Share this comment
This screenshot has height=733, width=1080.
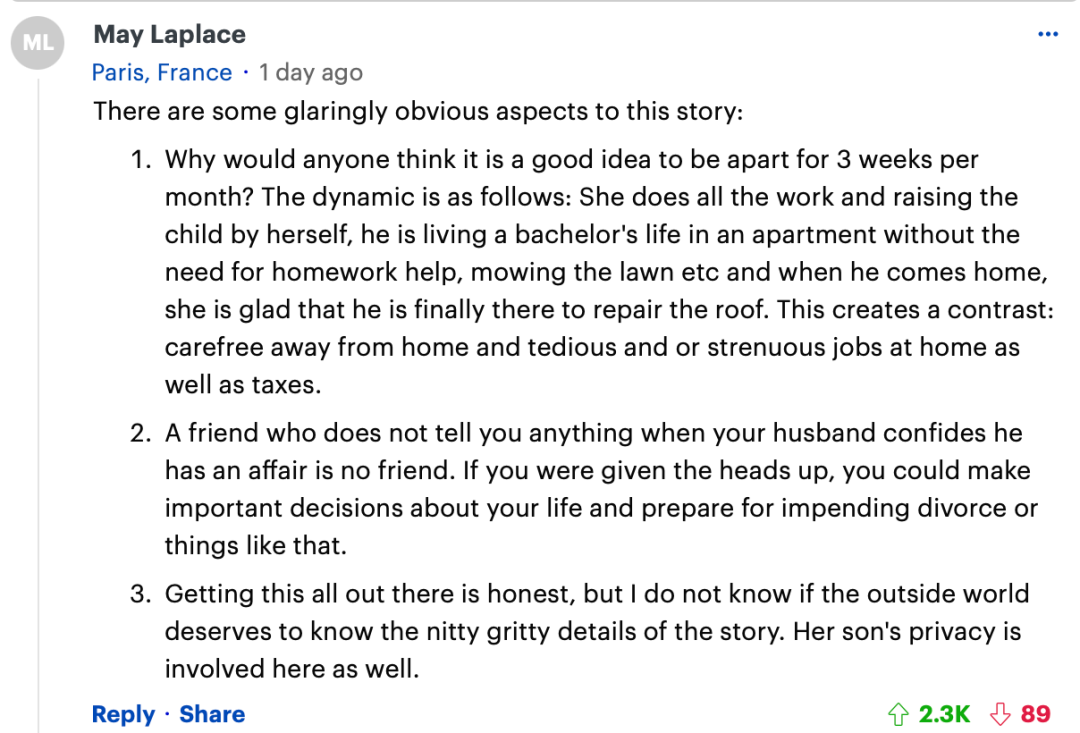point(212,714)
